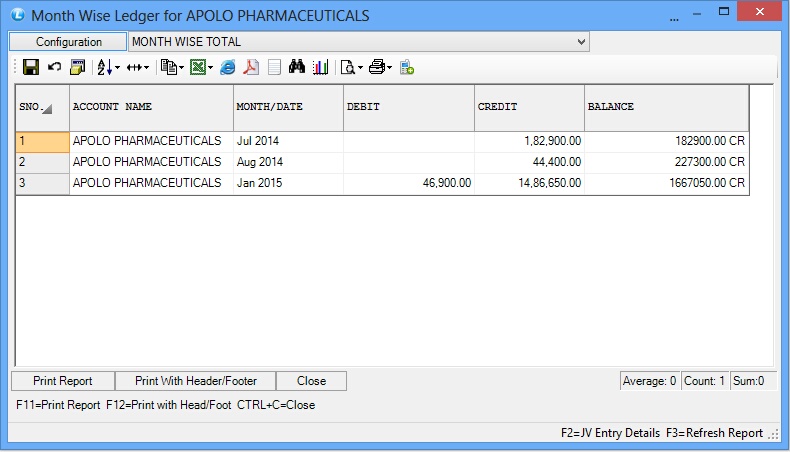Image resolution: width=790 pixels, height=452 pixels.
Task: Sort by the SNO. column header
Action: click(x=42, y=107)
